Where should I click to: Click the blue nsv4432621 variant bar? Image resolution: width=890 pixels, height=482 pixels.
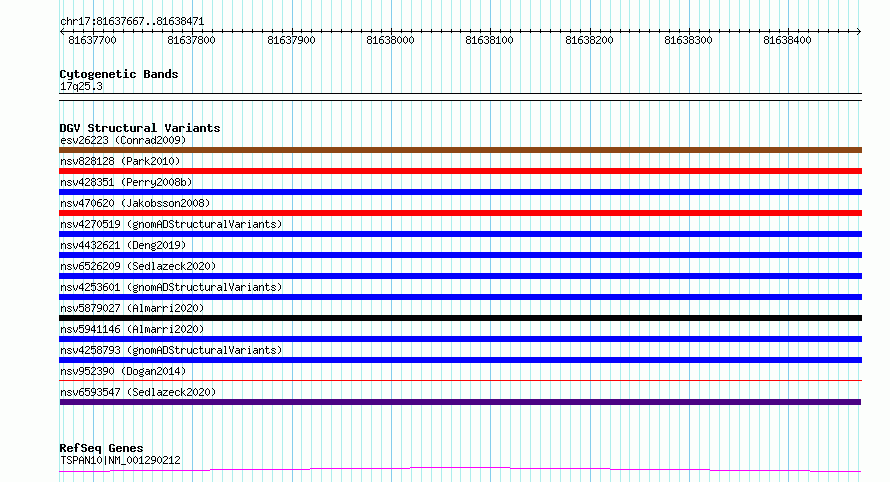coord(460,255)
